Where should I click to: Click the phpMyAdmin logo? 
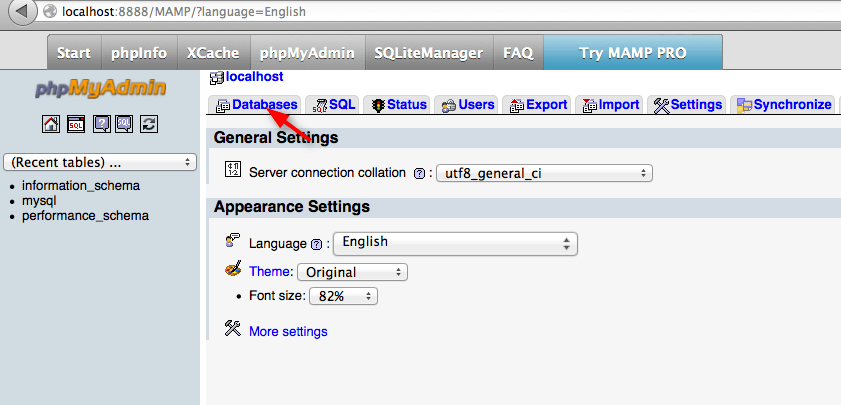101,89
